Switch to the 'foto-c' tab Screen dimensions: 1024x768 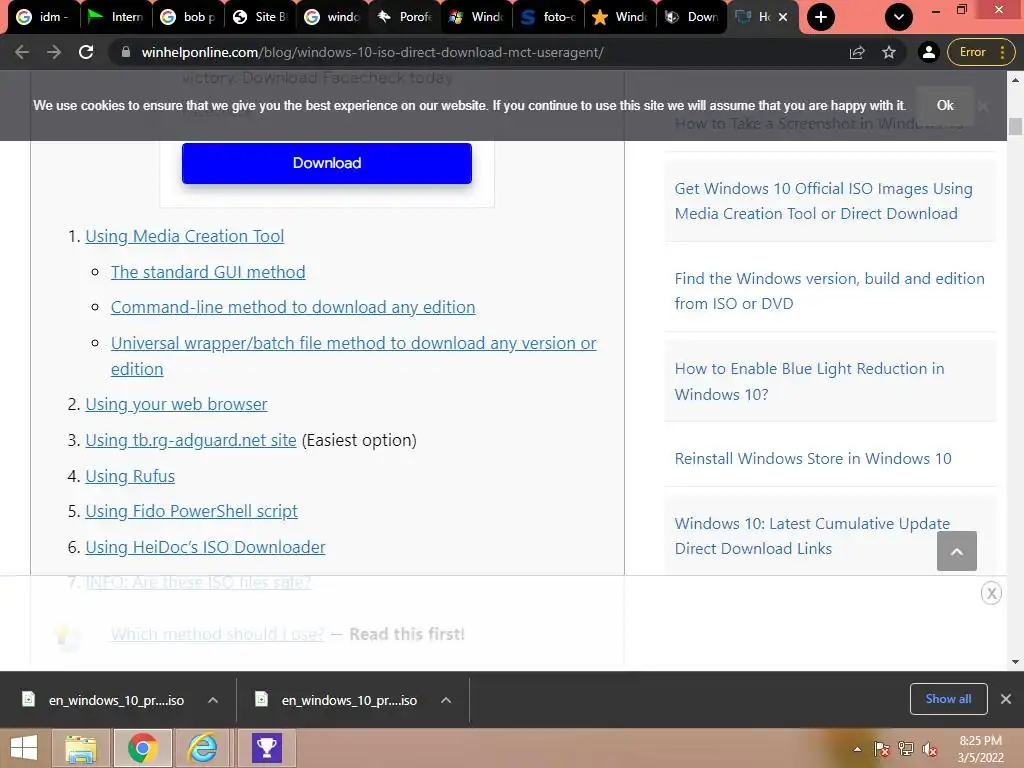(x=549, y=17)
